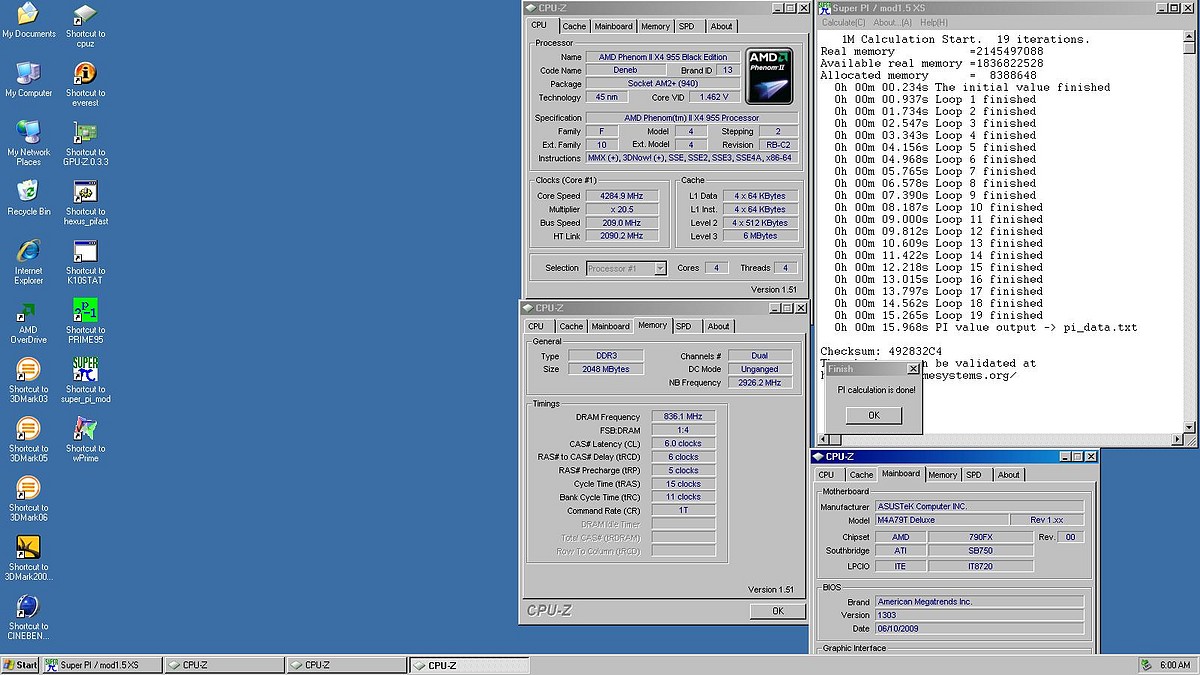Screen dimensions: 1200x675
Task: Open Shortcut to 3DMark03 icon
Action: click(29, 380)
